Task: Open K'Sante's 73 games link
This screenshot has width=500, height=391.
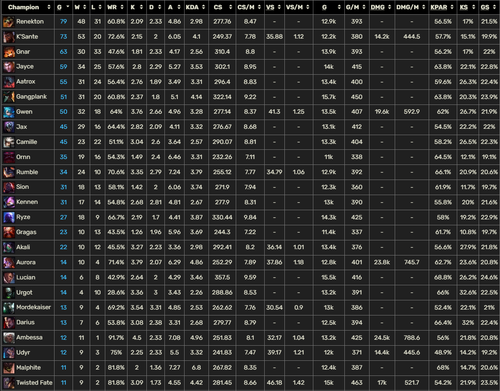Action: click(63, 37)
